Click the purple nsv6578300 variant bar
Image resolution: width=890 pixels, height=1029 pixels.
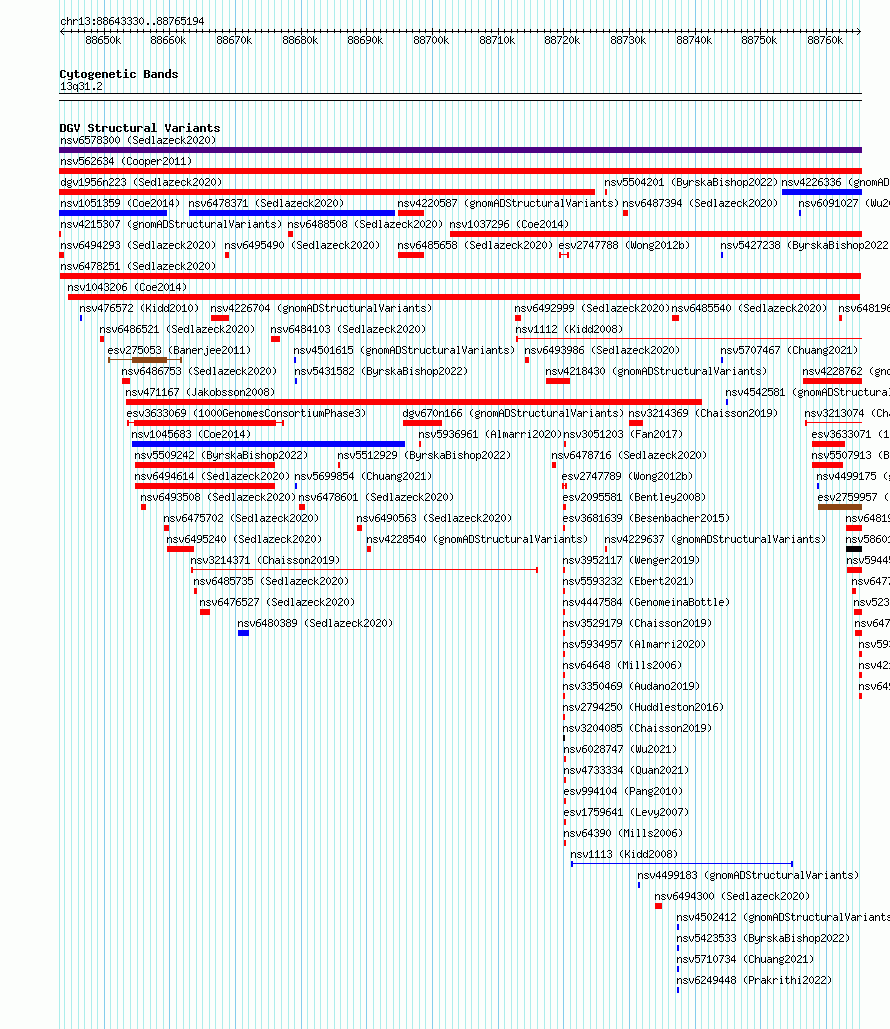coord(460,150)
